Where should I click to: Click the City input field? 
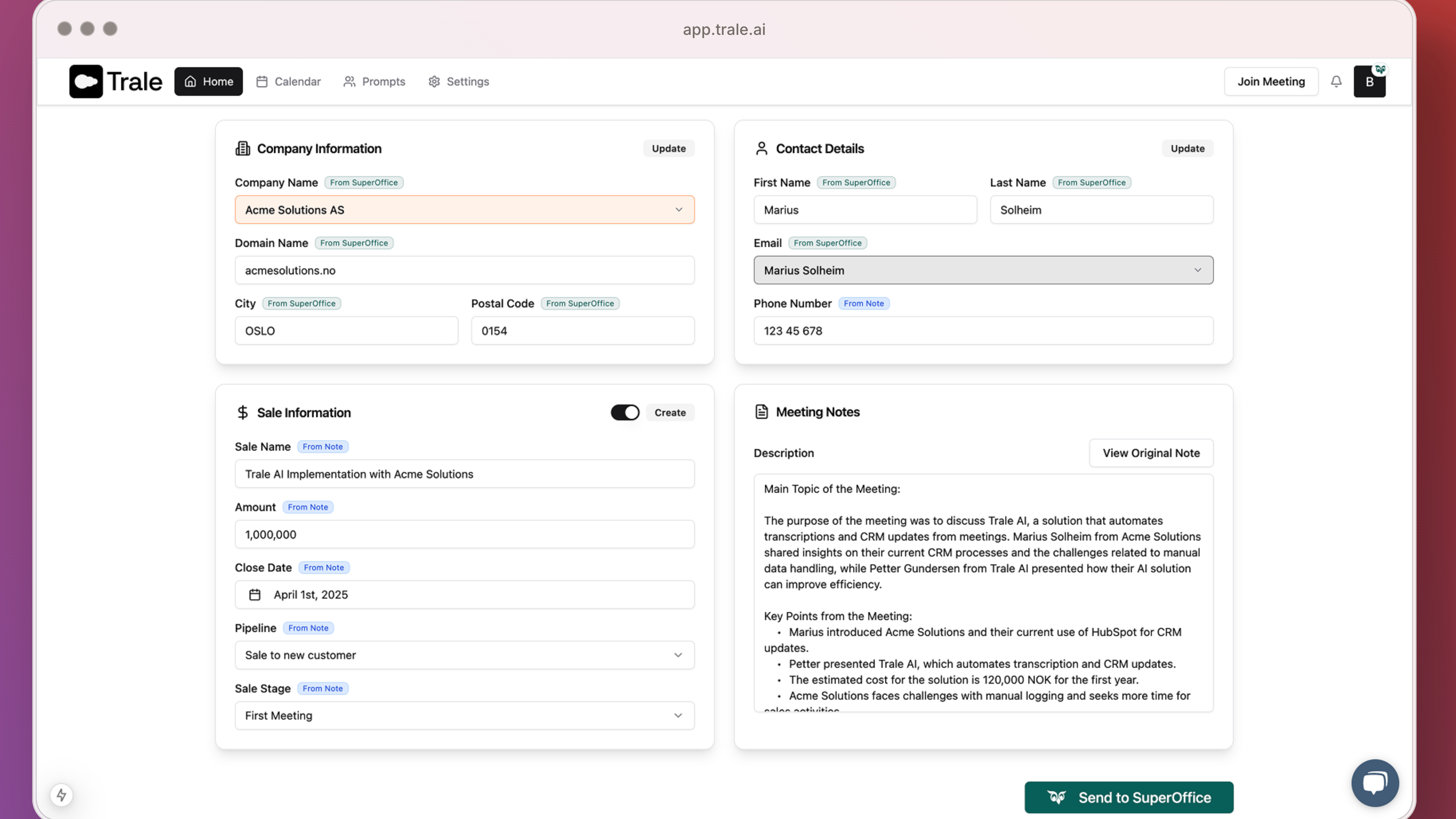pos(347,331)
